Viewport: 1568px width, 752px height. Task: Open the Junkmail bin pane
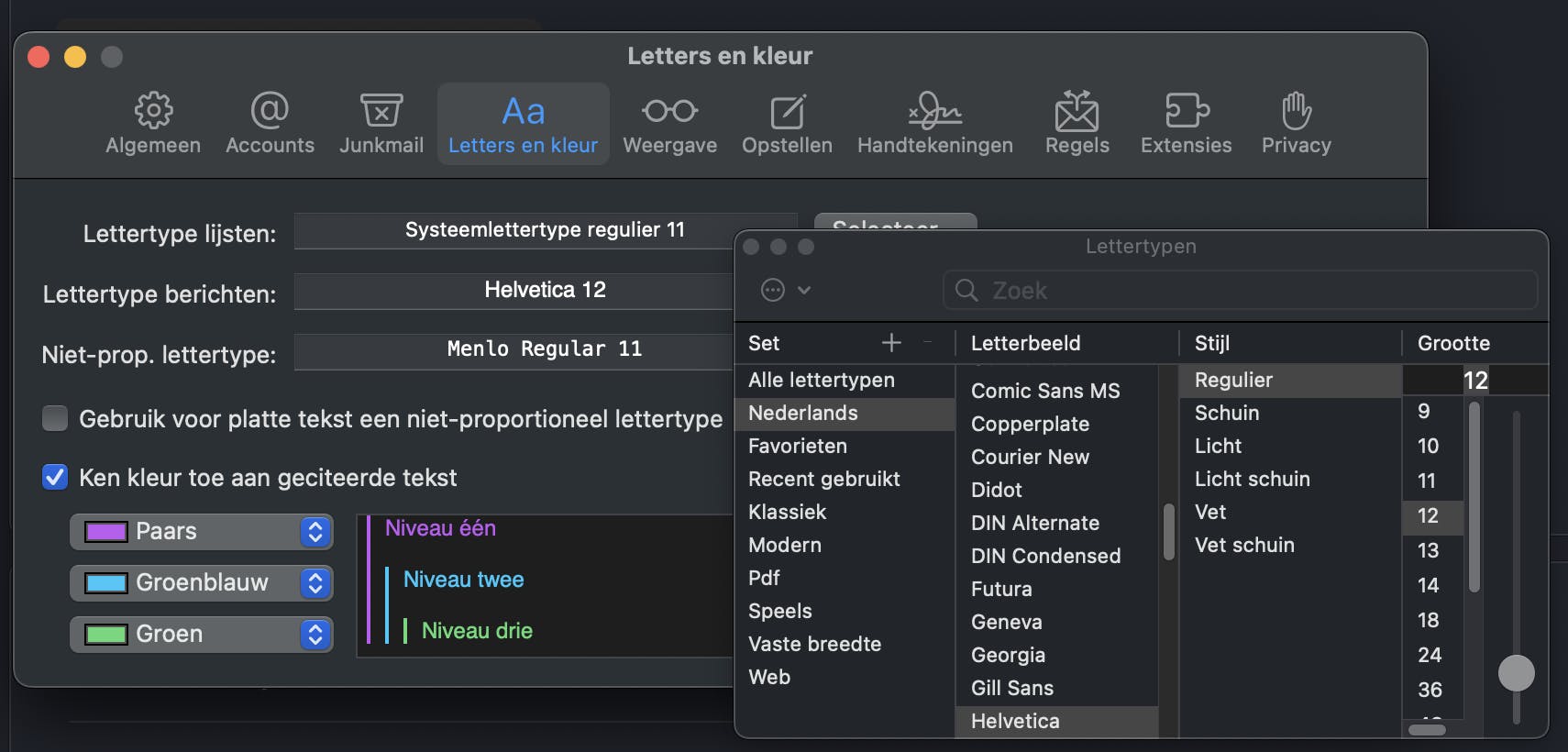pos(381,123)
